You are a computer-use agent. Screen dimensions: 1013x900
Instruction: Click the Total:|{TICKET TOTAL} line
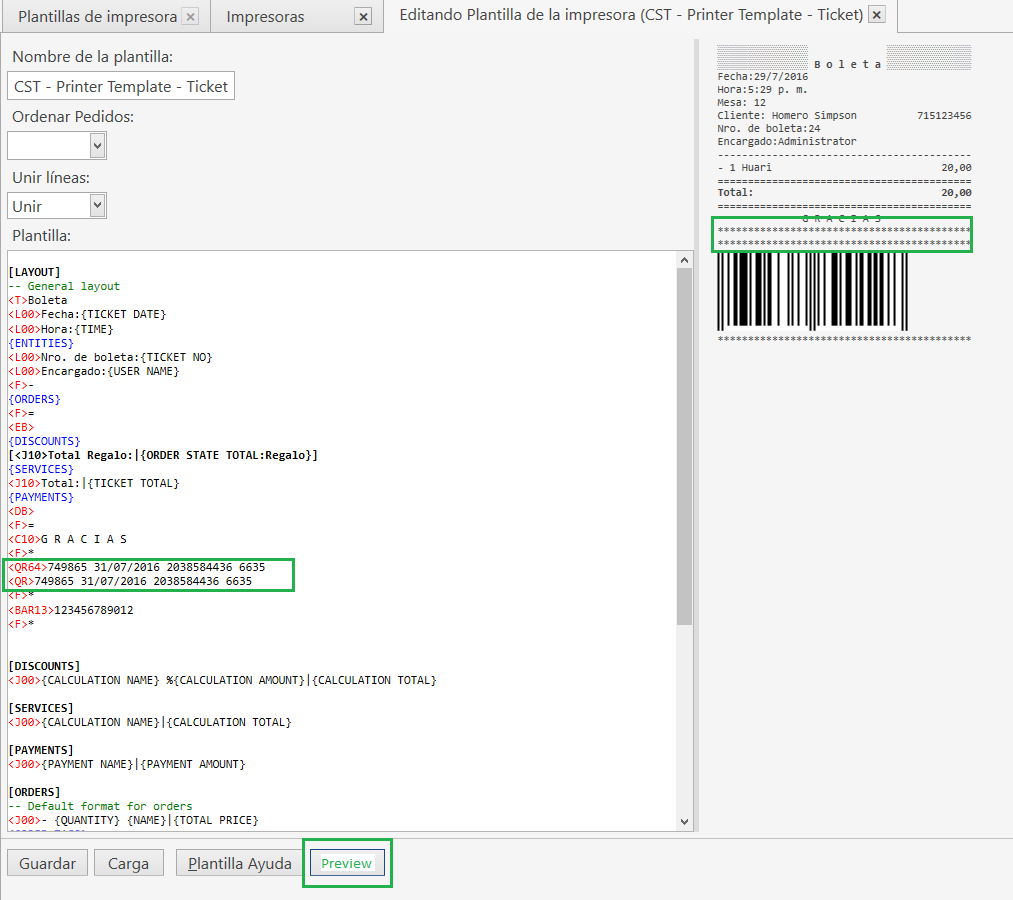[x=94, y=483]
